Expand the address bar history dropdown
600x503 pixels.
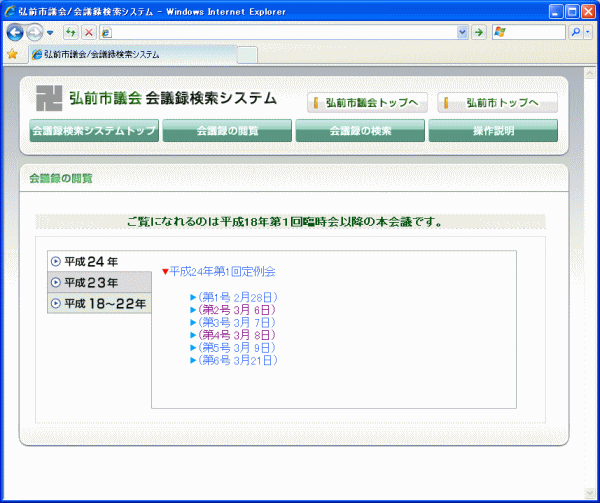tap(462, 33)
